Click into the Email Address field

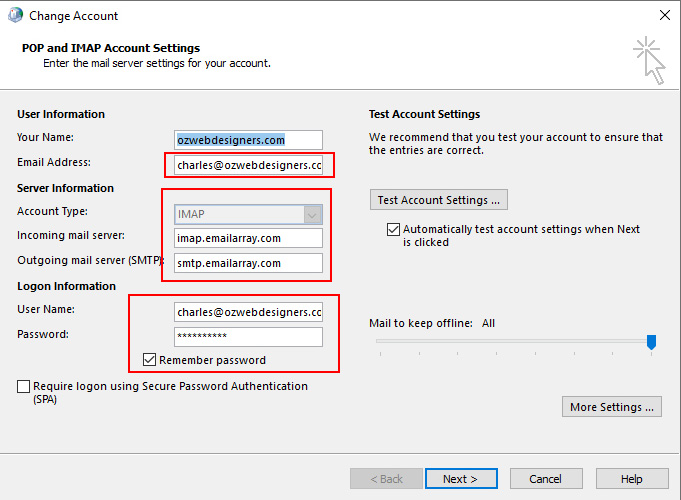point(248,164)
